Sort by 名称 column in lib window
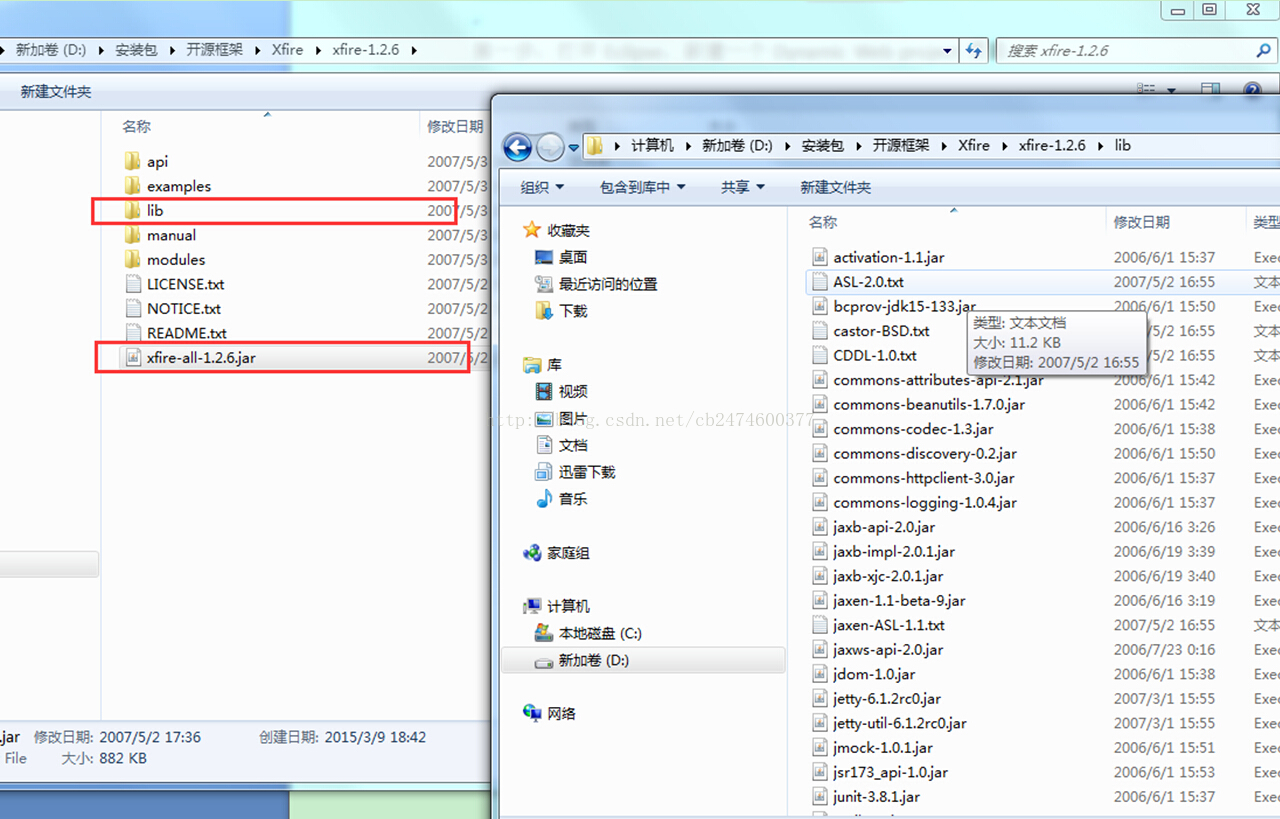The image size is (1280, 819). point(823,222)
